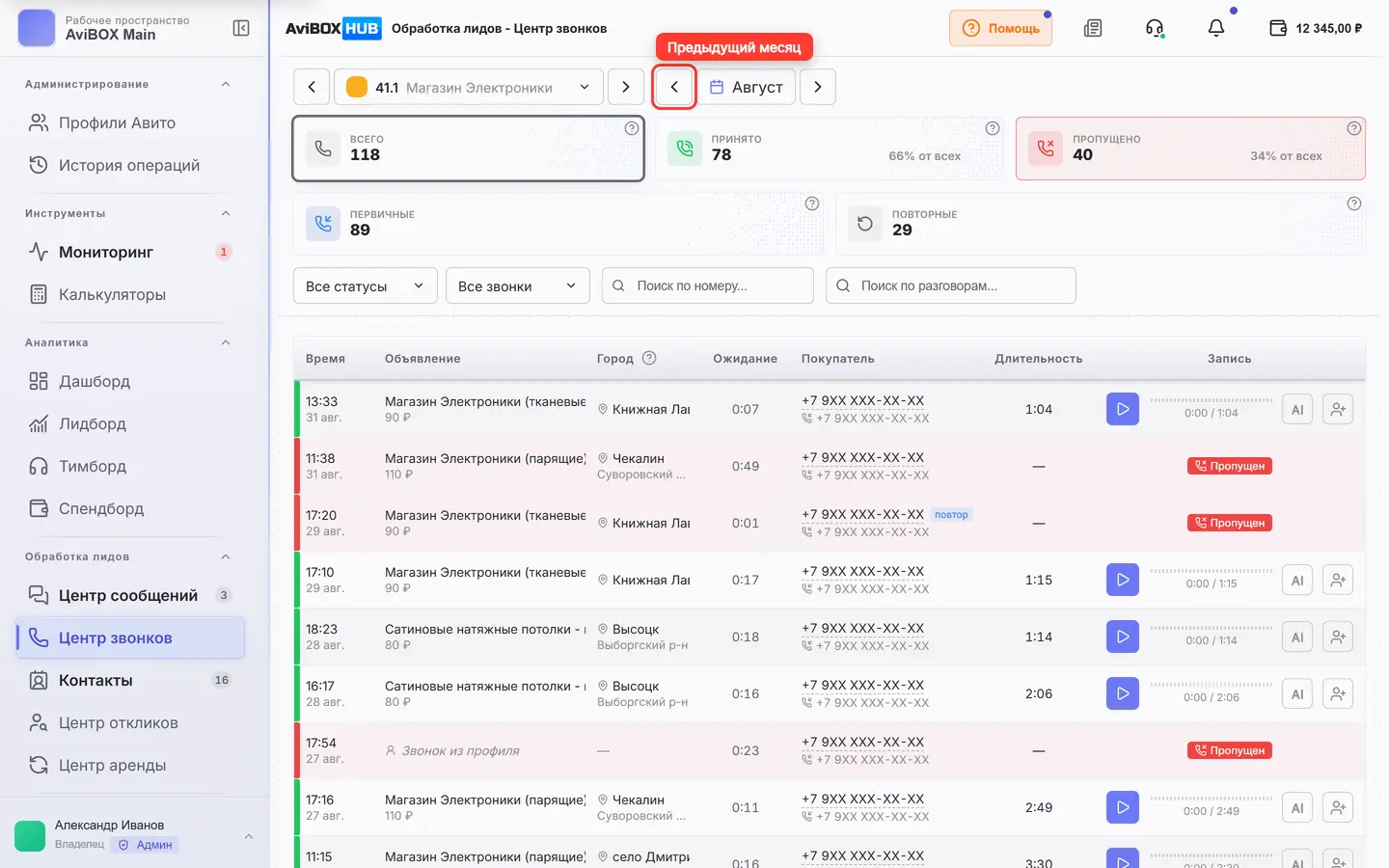Collapse the Администрирование section
Screen dimensions: 1389x868
(226, 84)
